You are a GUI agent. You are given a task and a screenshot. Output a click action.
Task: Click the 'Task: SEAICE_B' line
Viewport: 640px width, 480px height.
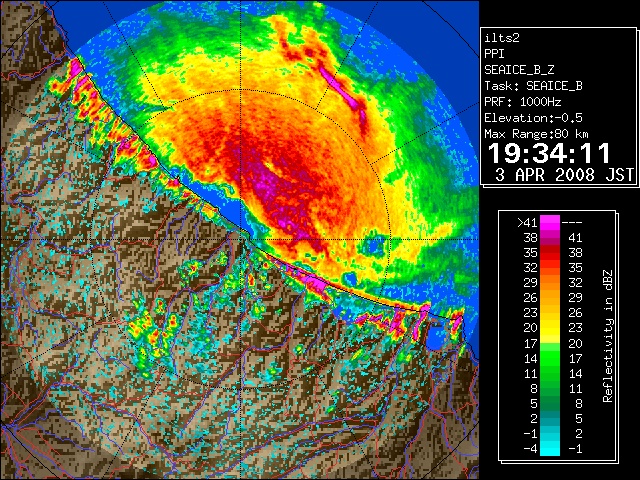click(533, 86)
